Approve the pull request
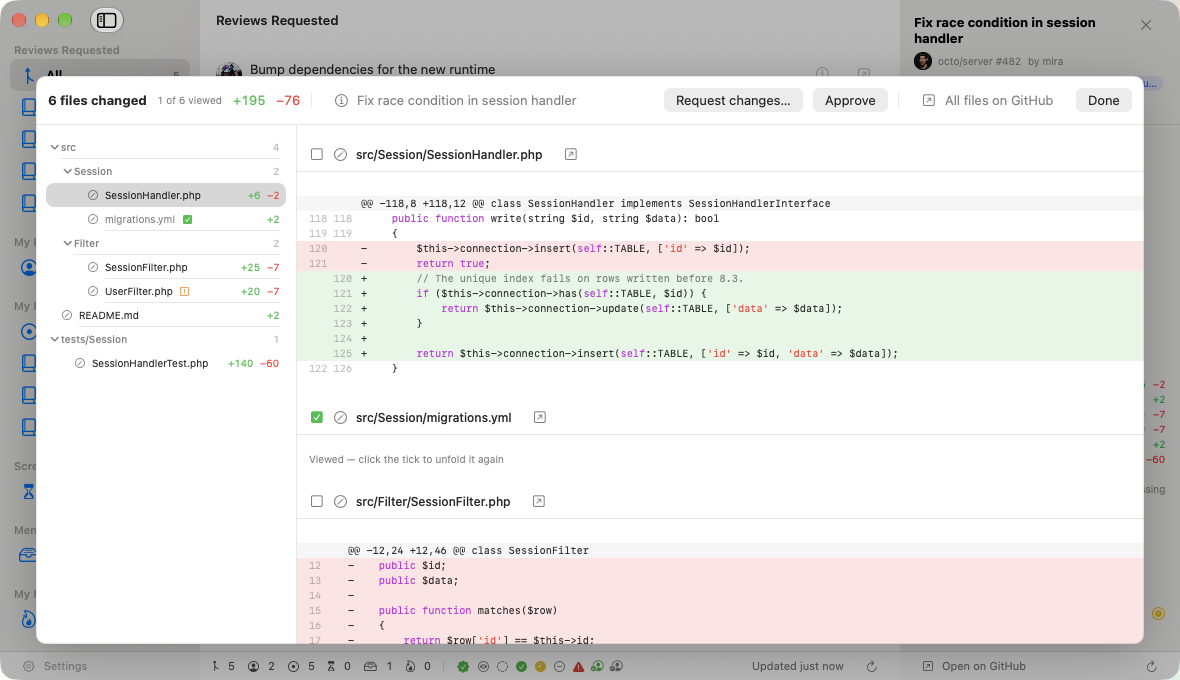Viewport: 1180px width, 680px height. 850,101
